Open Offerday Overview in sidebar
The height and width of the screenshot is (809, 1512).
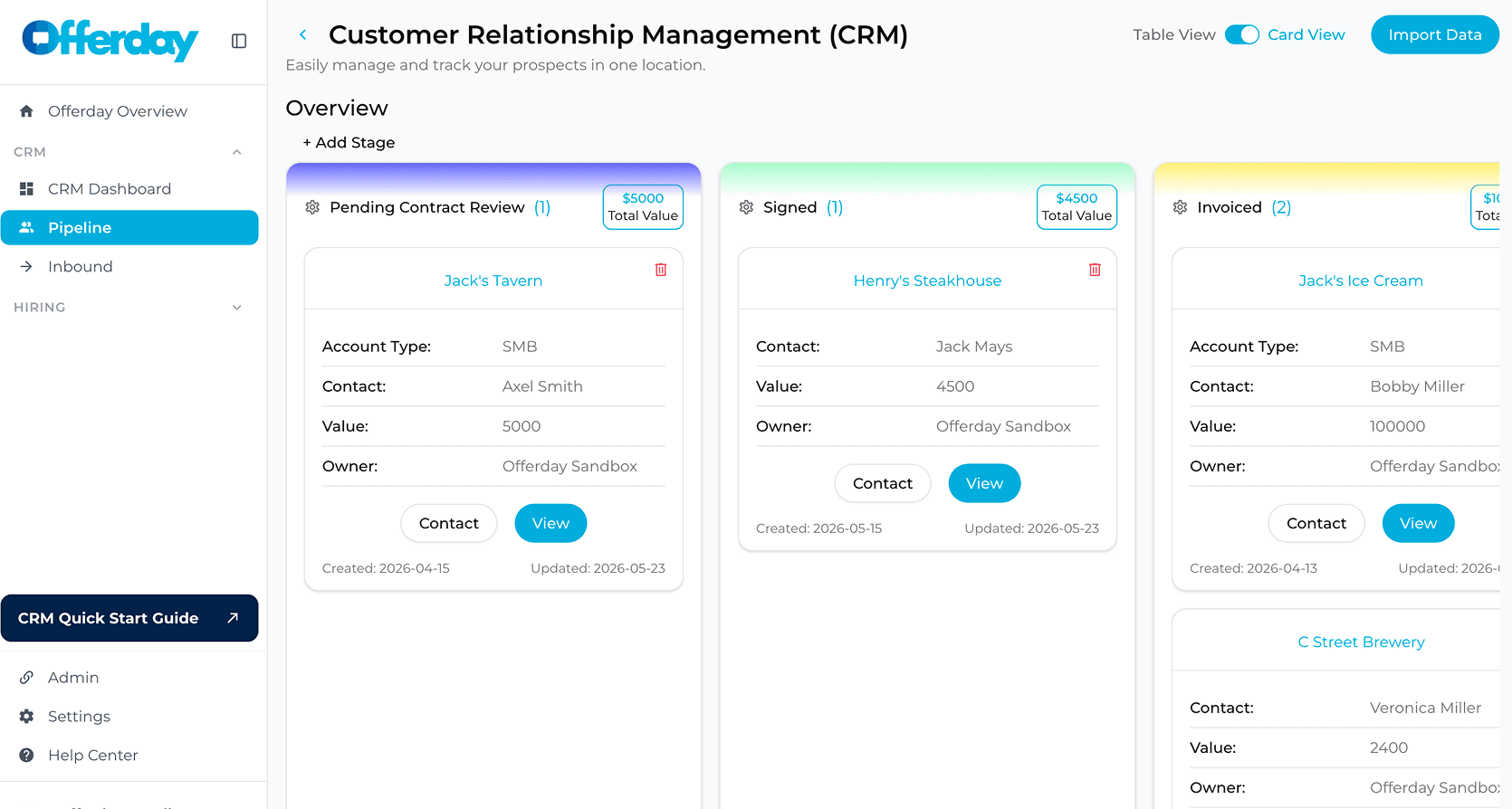point(129,111)
